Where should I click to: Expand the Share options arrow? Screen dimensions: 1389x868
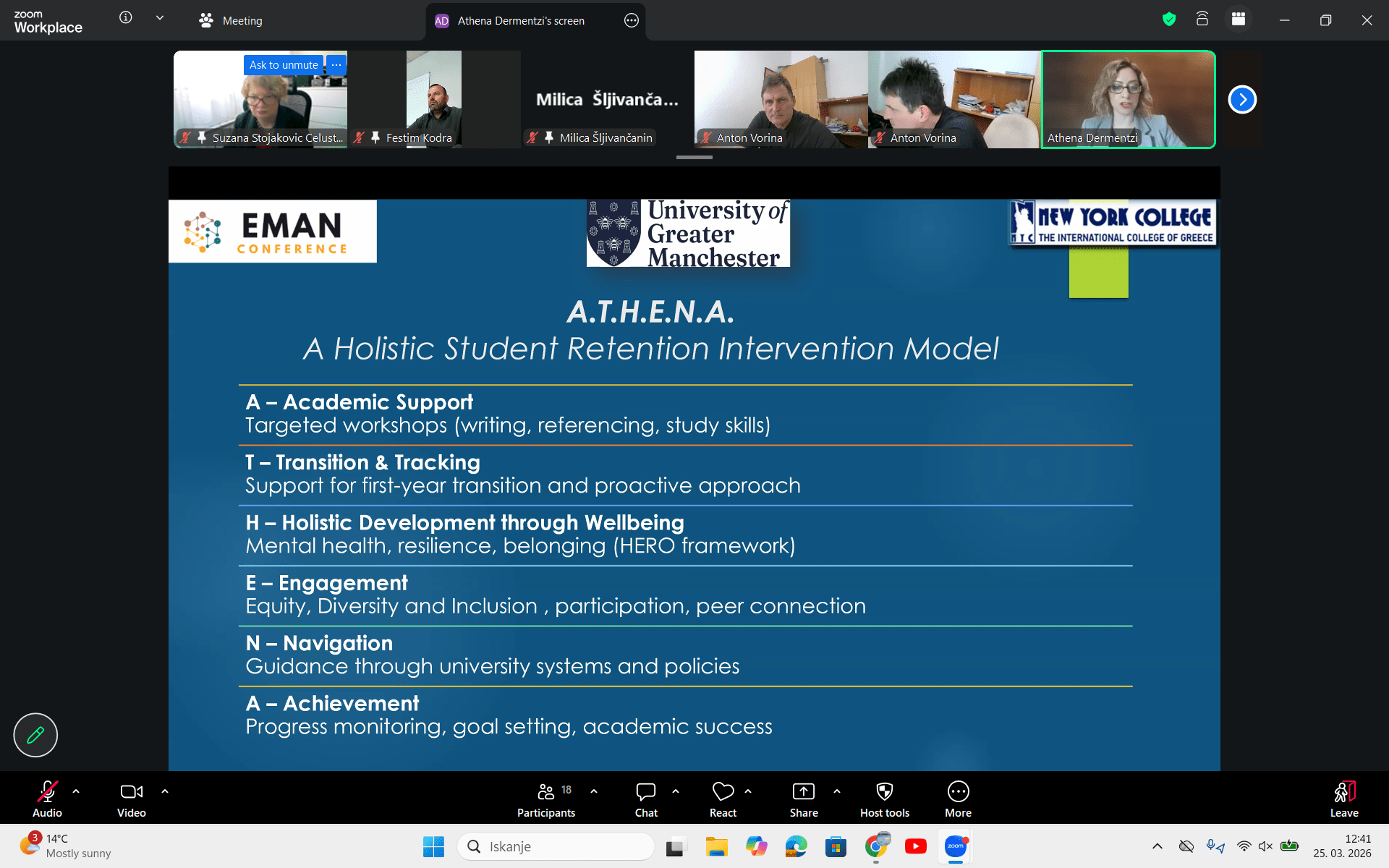pyautogui.click(x=837, y=791)
